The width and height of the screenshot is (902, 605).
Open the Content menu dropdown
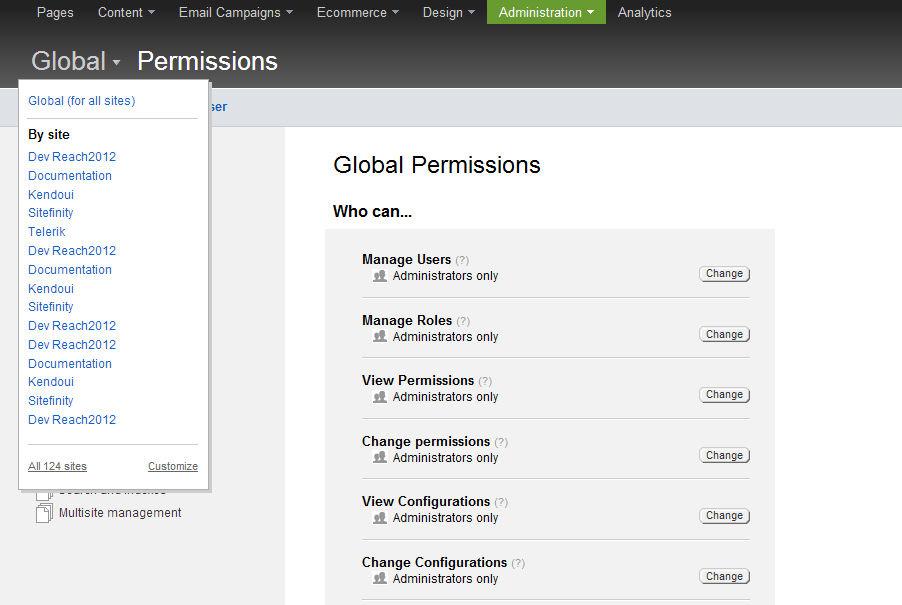pyautogui.click(x=126, y=13)
